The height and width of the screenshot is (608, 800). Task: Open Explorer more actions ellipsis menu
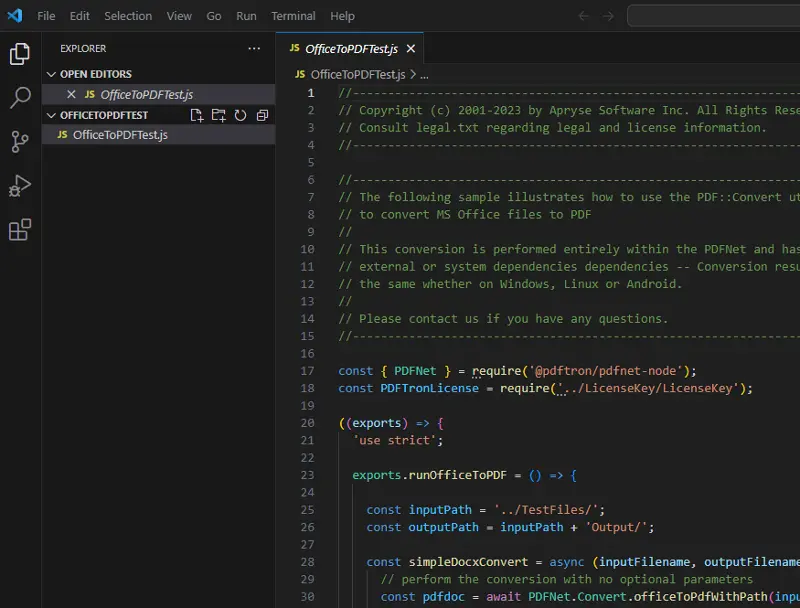point(254,48)
